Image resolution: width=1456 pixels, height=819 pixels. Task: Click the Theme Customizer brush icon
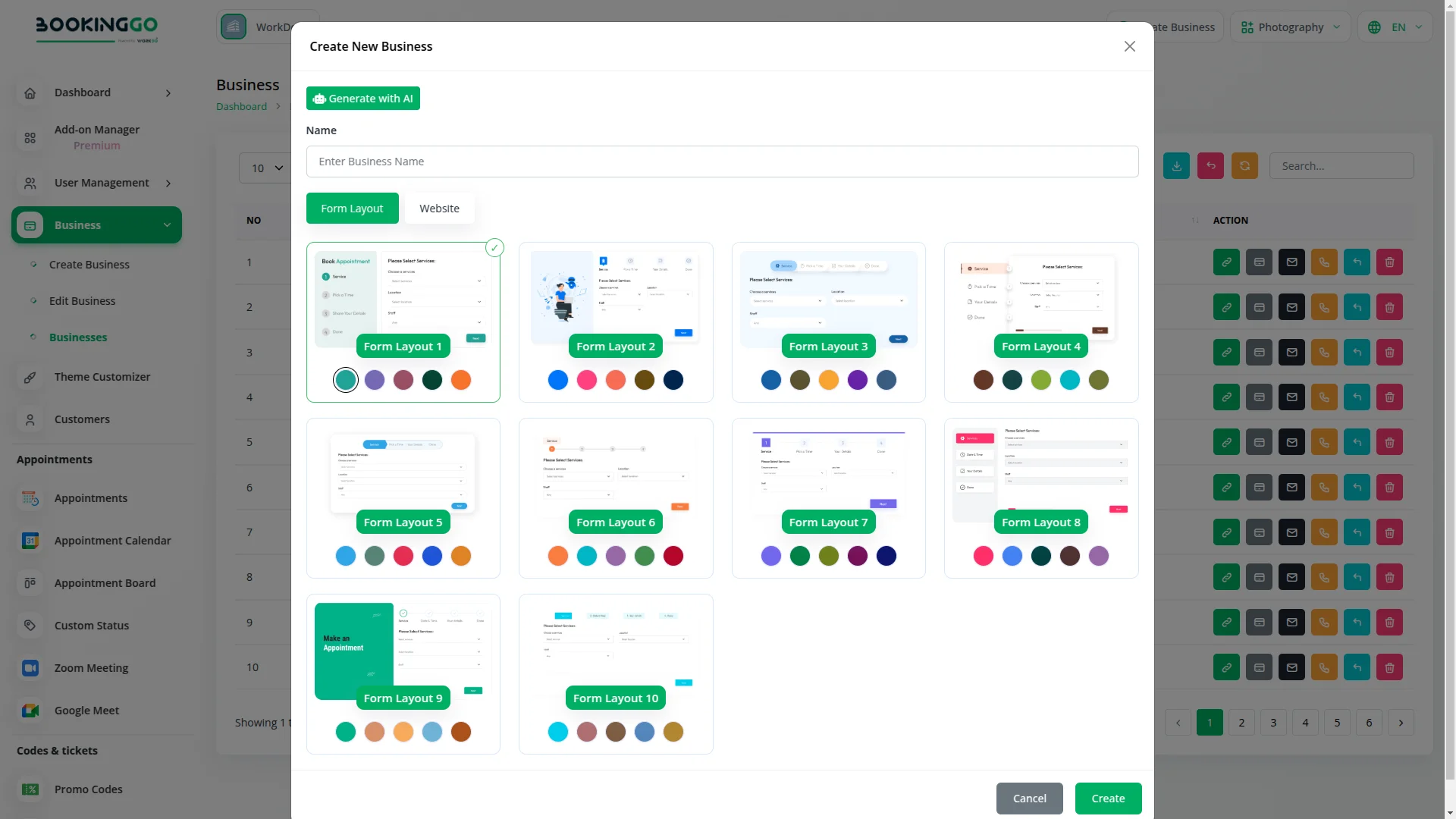point(30,377)
